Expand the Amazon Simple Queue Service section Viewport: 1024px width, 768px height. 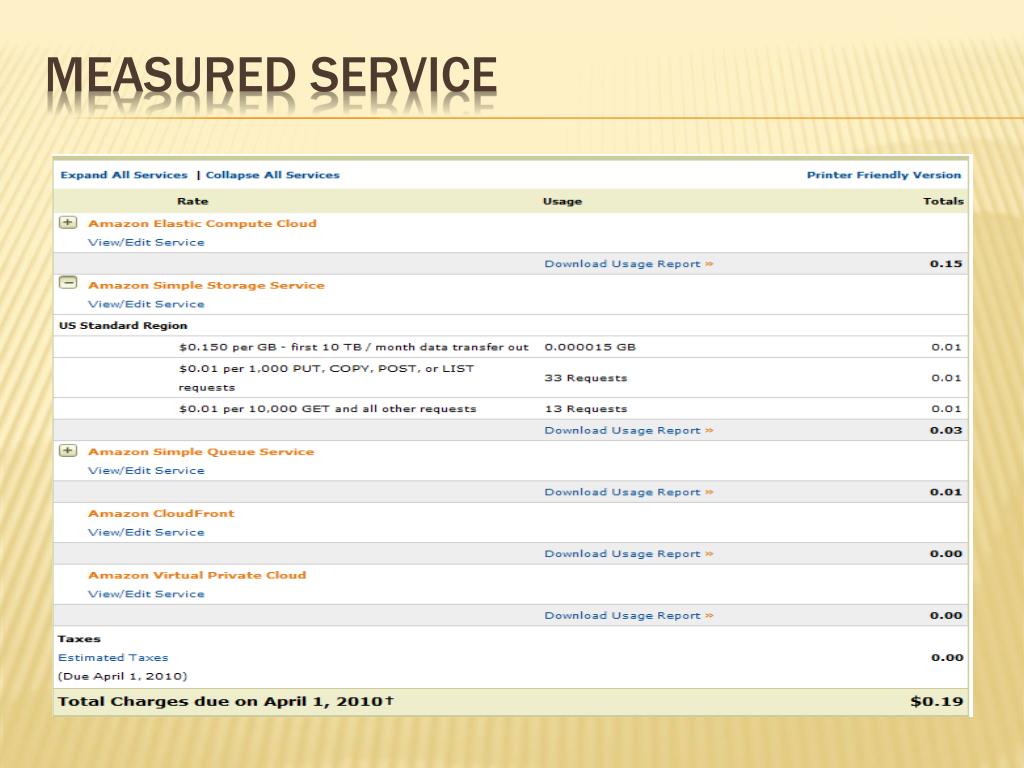pos(68,451)
